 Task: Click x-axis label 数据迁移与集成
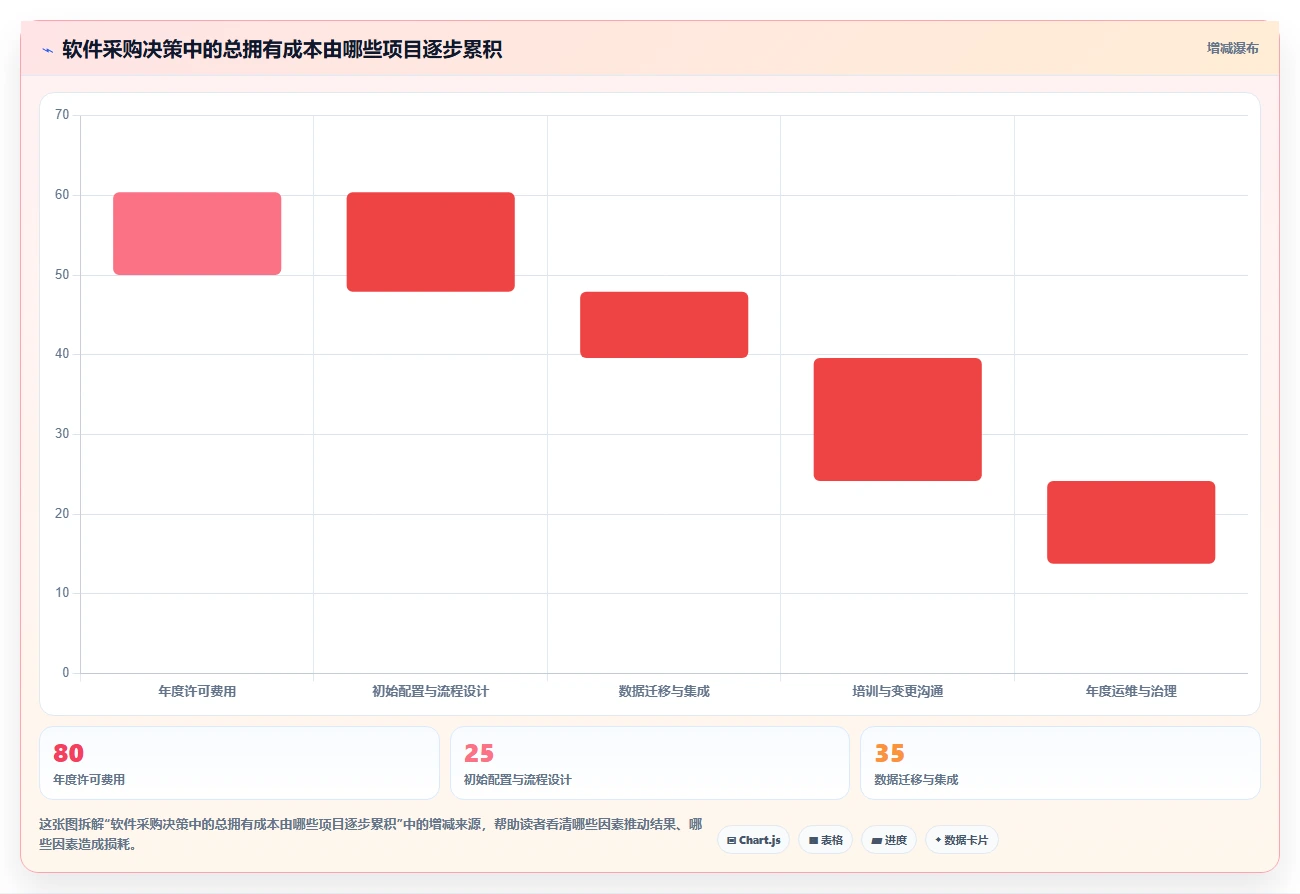click(664, 691)
